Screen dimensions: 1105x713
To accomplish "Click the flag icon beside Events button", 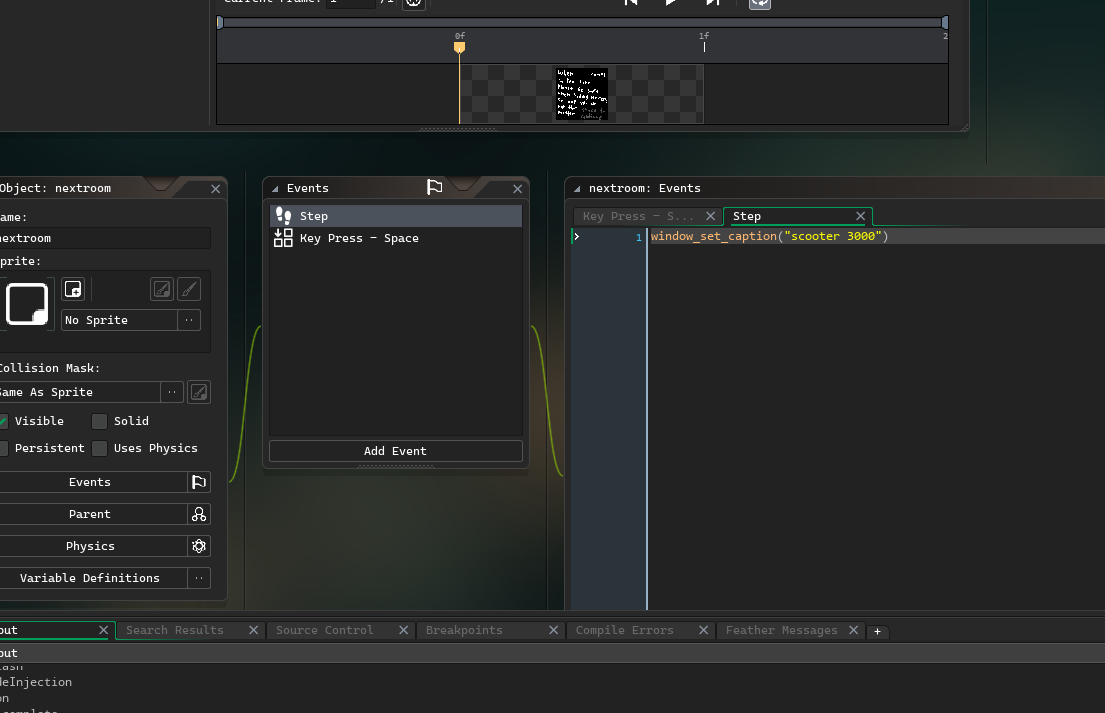I will point(199,482).
